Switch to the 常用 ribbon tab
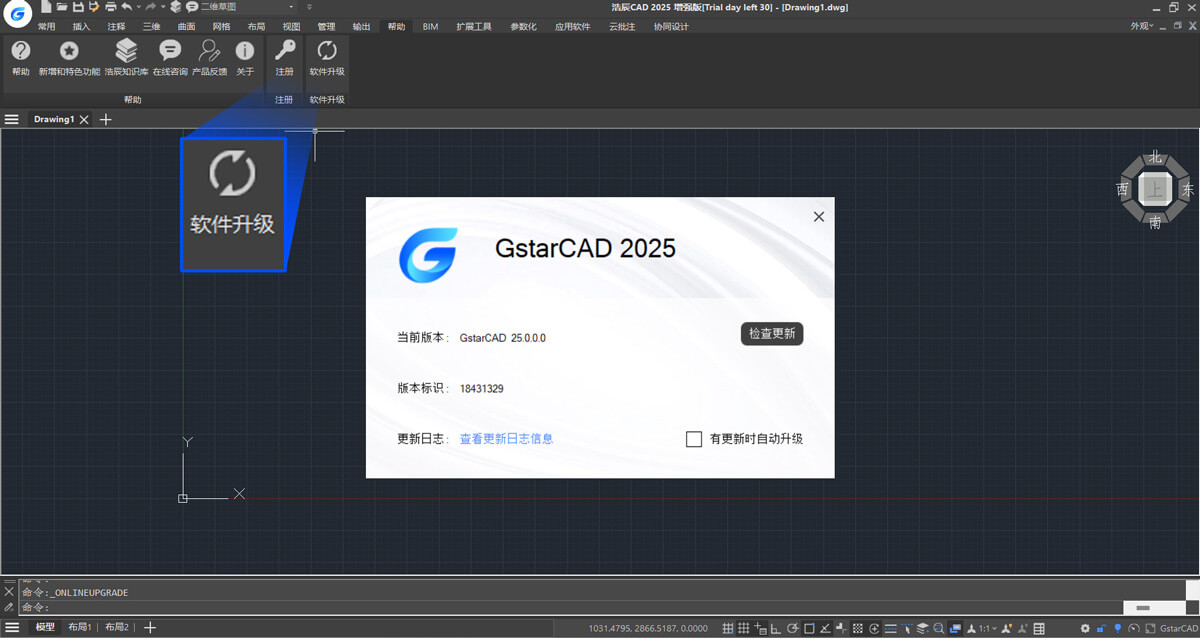The width and height of the screenshot is (1200, 638). [x=46, y=27]
